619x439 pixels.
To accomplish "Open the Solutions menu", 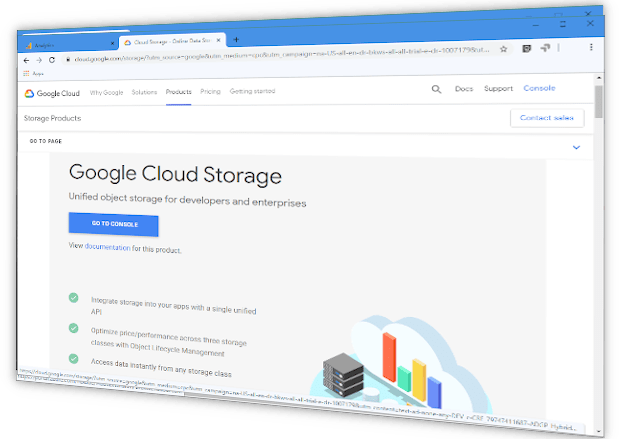I will pyautogui.click(x=144, y=92).
